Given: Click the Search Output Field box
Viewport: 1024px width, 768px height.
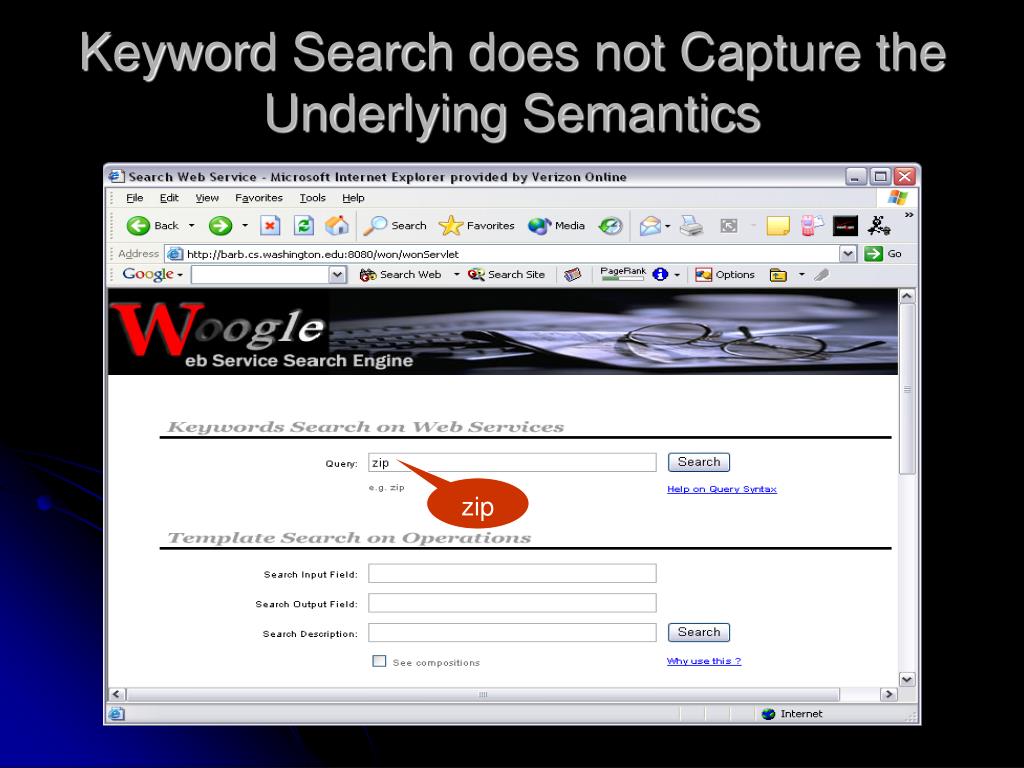Looking at the screenshot, I should (512, 603).
